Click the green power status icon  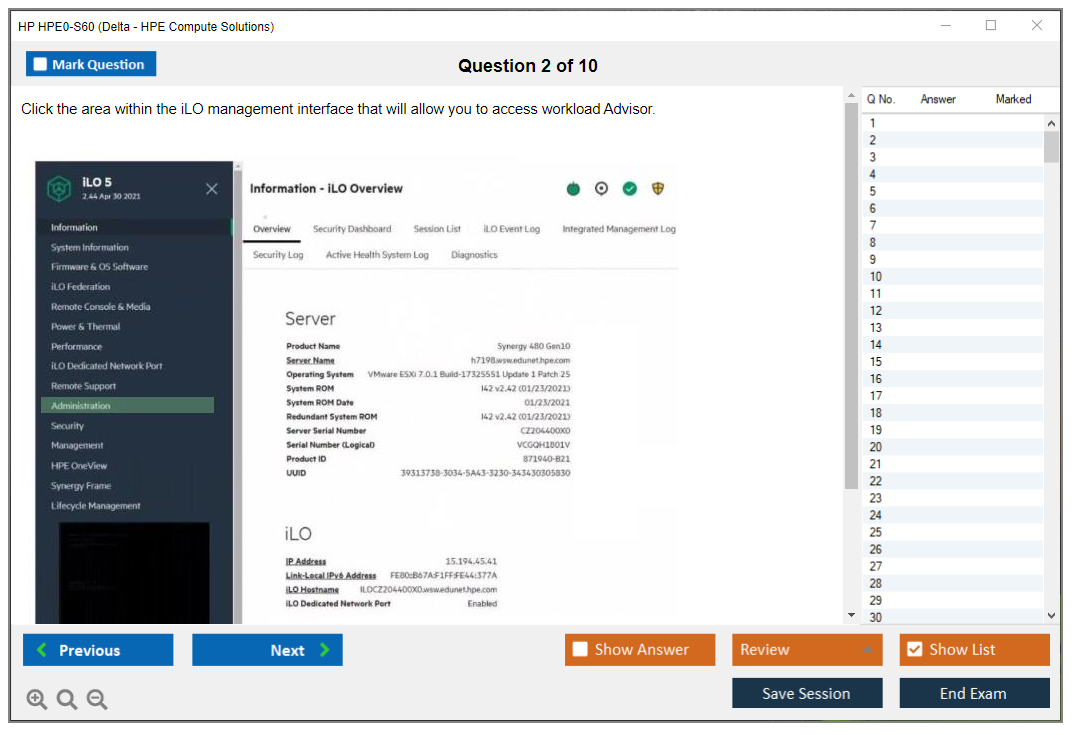coord(573,188)
